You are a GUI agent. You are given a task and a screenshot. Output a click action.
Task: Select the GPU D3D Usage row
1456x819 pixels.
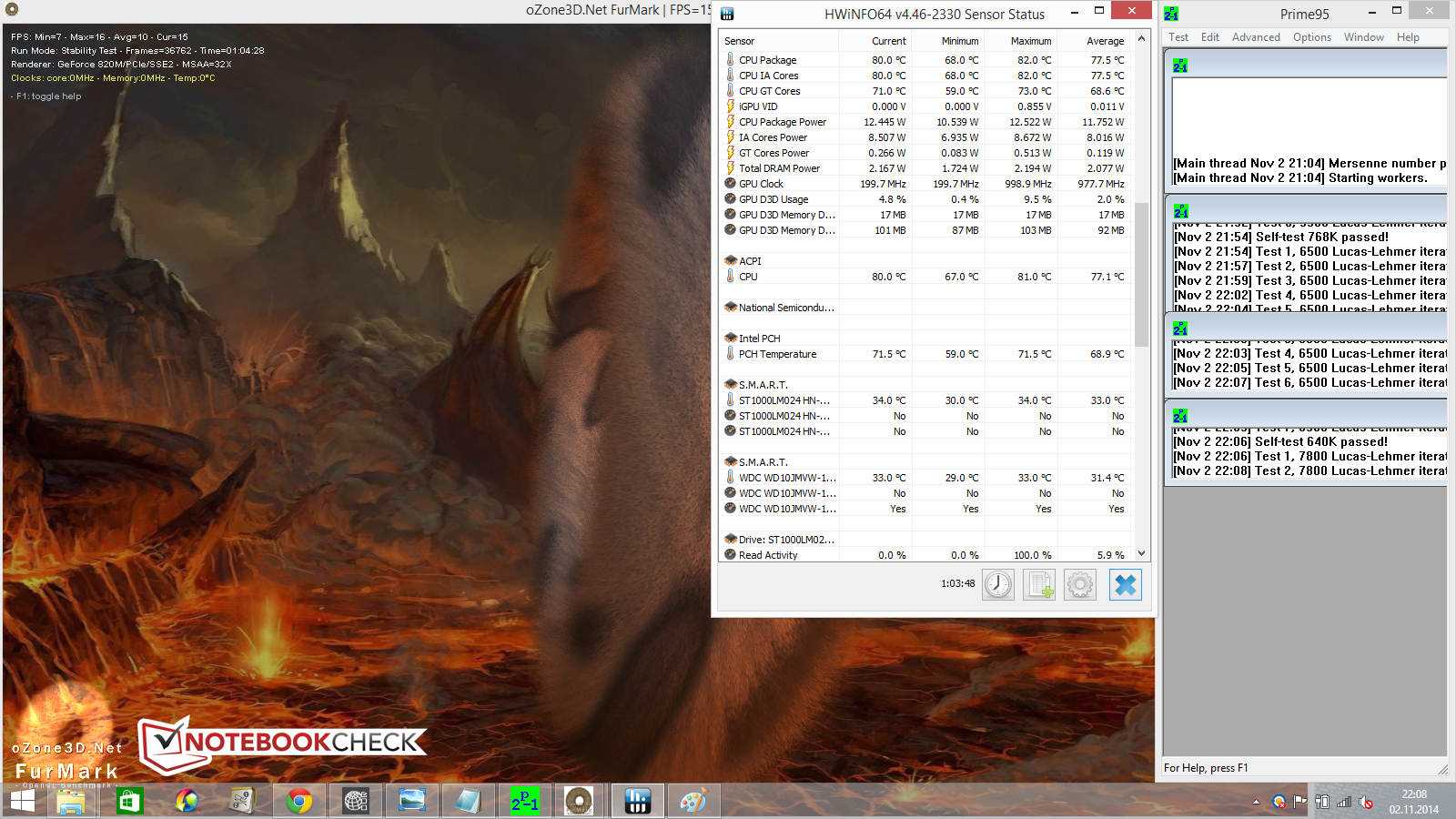click(926, 199)
